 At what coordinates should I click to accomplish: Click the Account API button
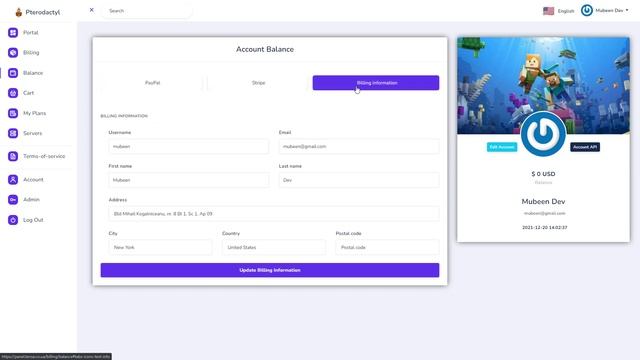[x=585, y=147]
